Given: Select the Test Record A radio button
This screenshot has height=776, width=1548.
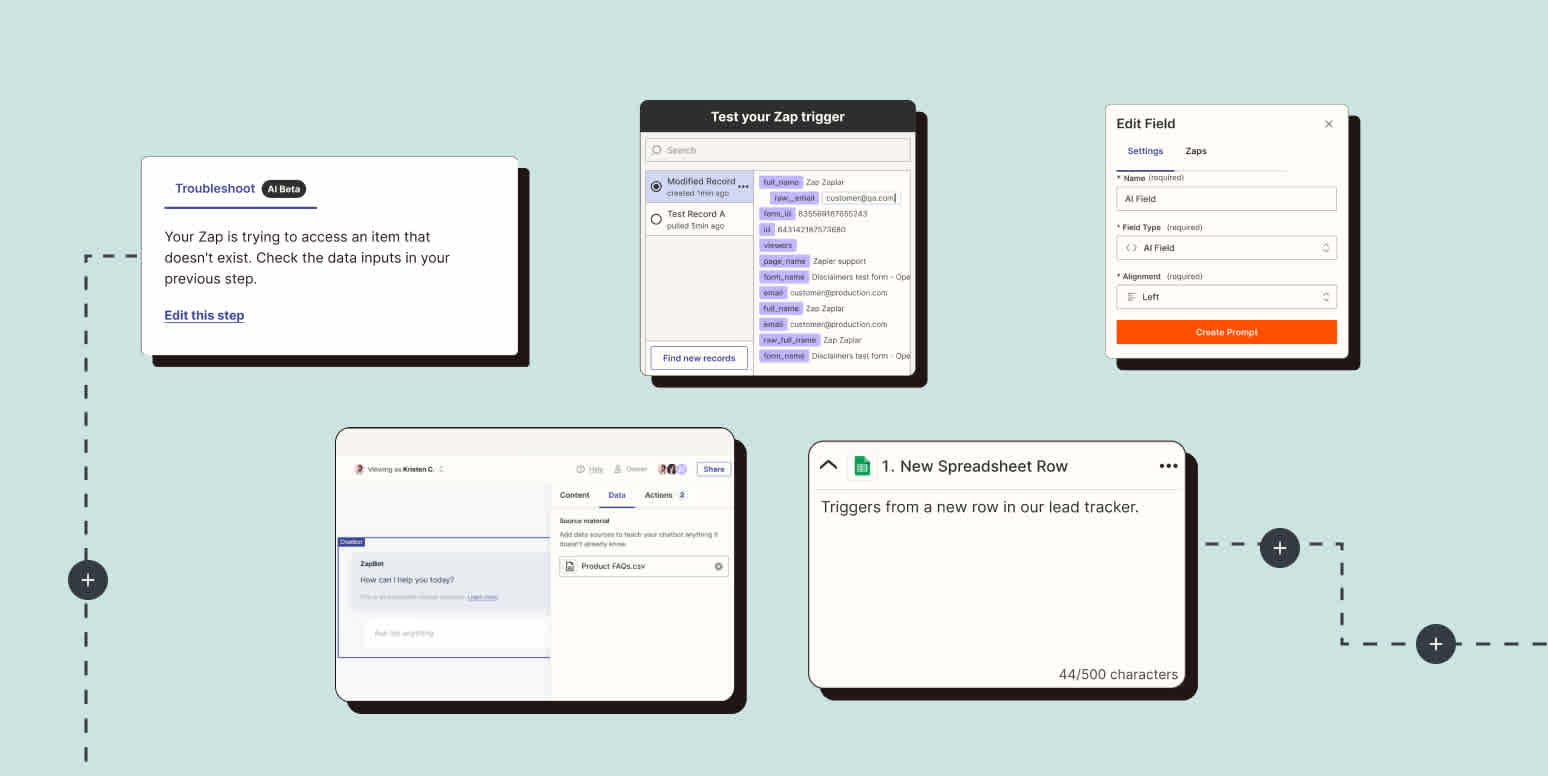Looking at the screenshot, I should tap(658, 217).
